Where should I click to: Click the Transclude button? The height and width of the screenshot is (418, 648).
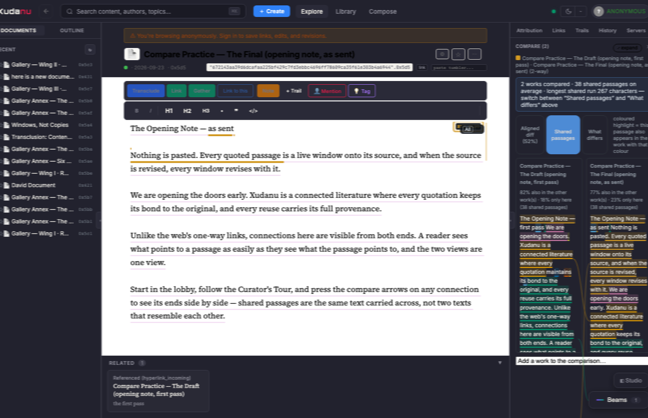coord(145,91)
